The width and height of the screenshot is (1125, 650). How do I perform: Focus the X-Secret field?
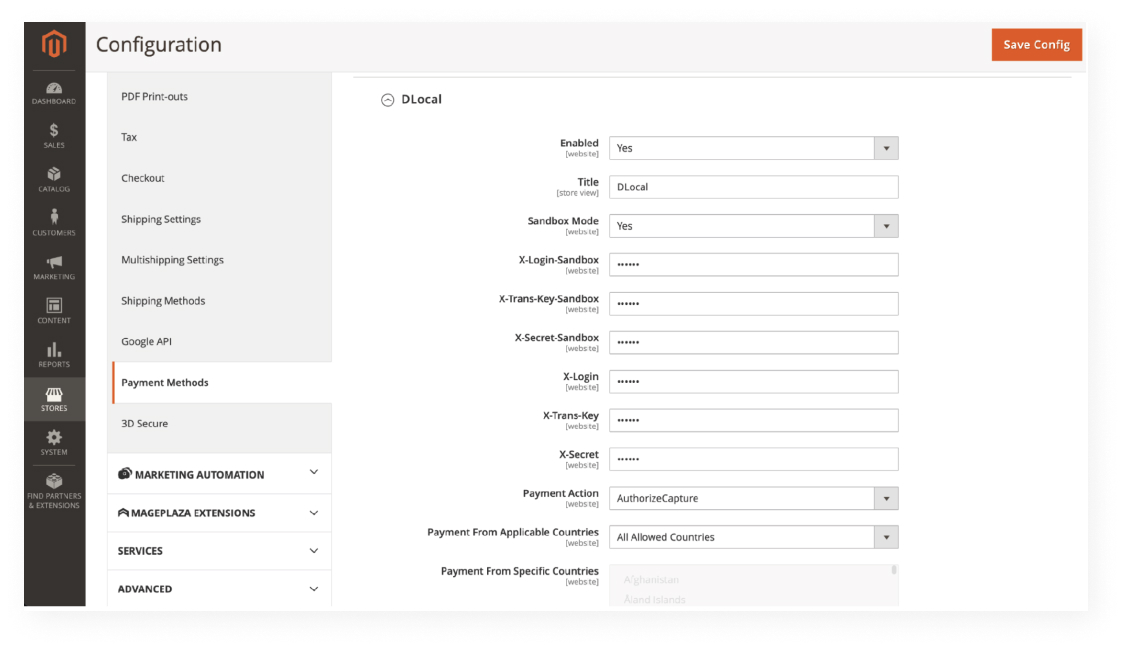tap(753, 459)
